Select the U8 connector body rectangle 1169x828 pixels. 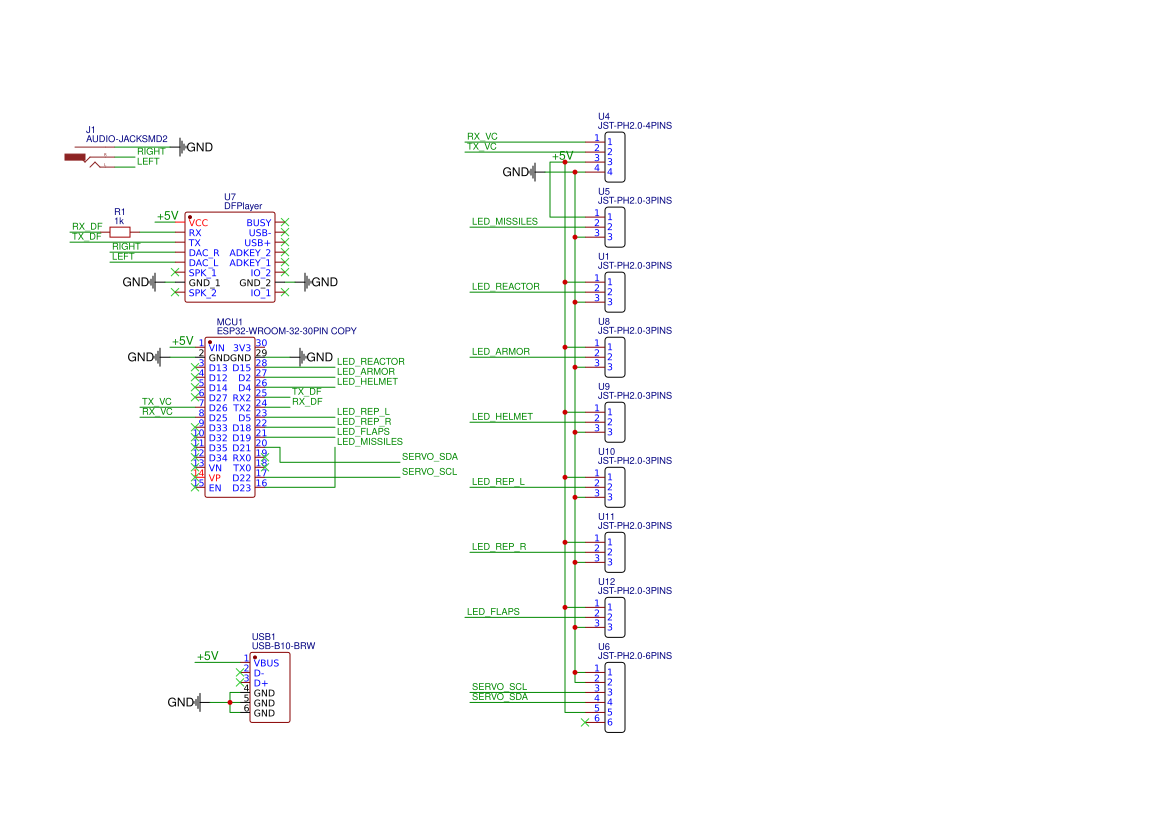click(x=614, y=357)
